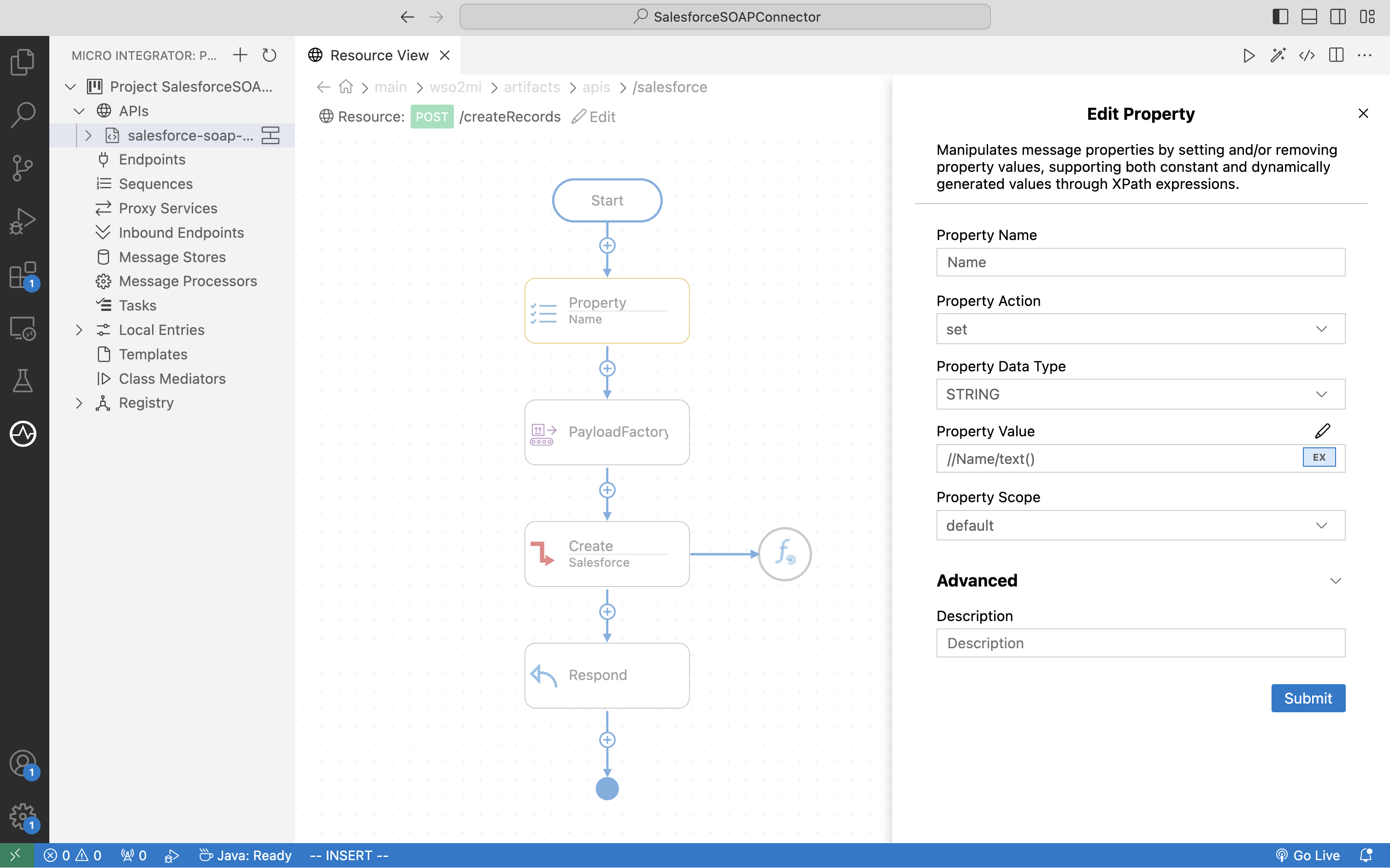
Task: Open Micro Integrator view icon
Action: (23, 434)
